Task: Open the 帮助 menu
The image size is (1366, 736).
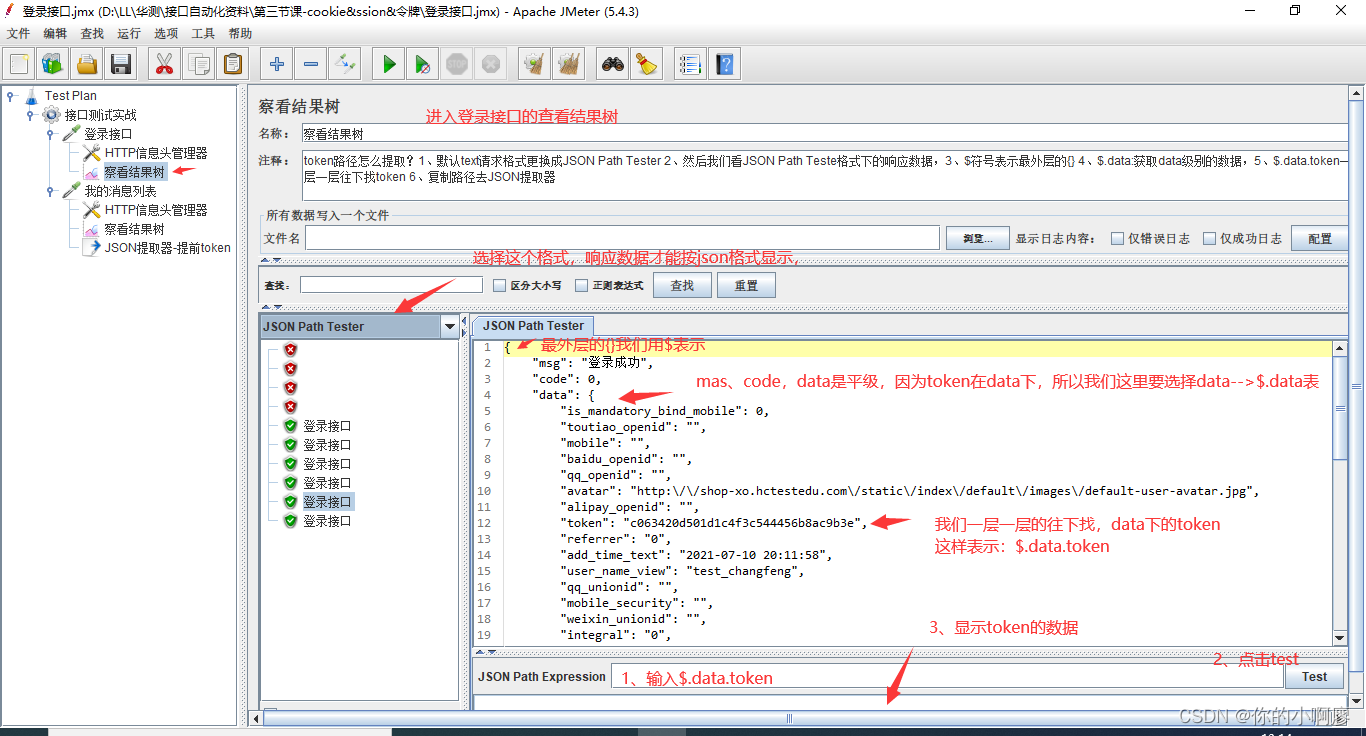Action: [240, 33]
